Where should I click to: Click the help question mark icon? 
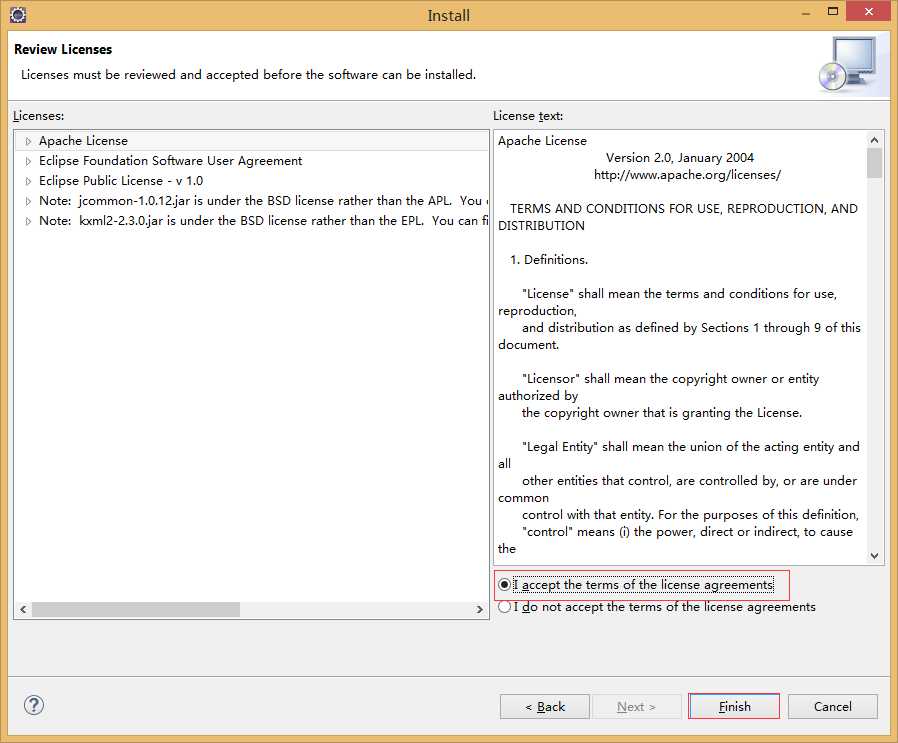[x=34, y=705]
